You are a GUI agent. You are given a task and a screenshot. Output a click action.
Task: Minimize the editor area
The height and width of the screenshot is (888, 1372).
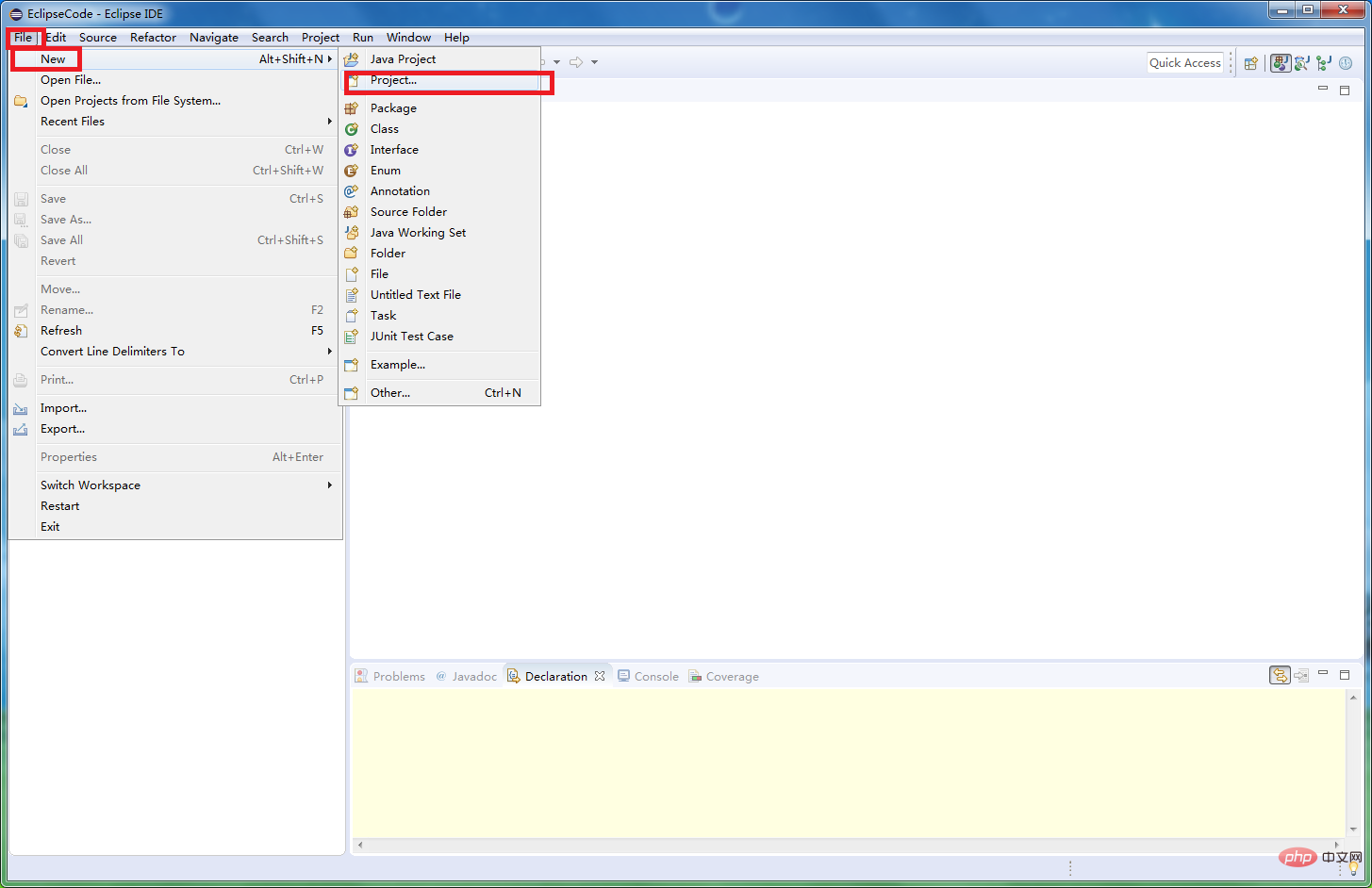[1323, 89]
